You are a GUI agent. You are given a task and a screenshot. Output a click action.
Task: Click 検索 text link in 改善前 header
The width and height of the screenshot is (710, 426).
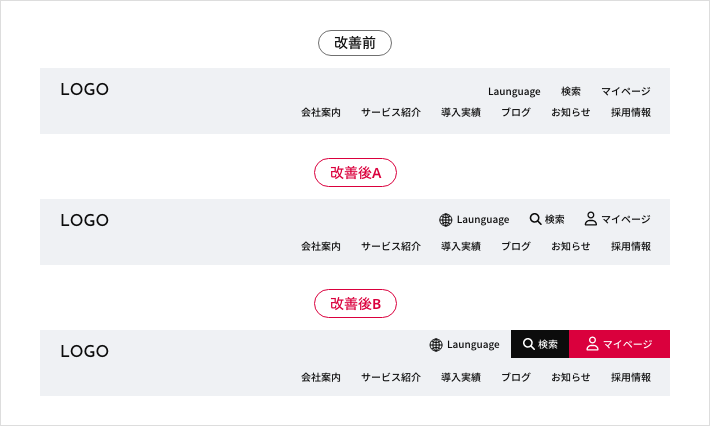571,91
